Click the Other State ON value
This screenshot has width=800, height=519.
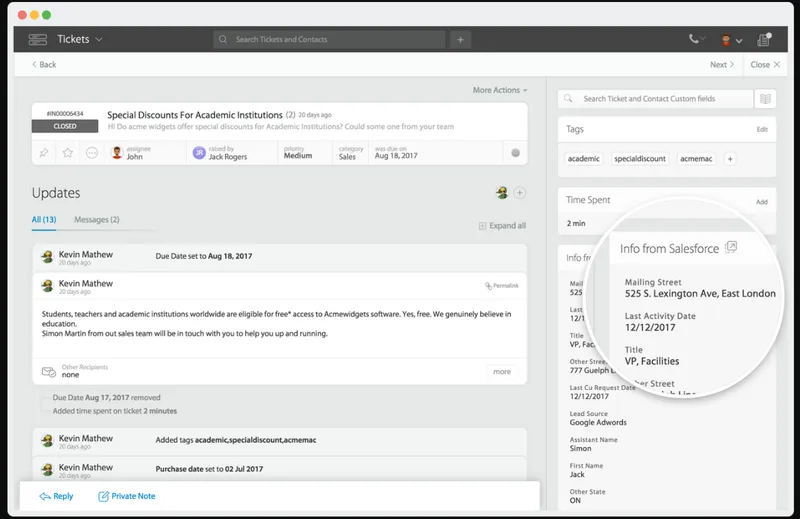click(575, 501)
